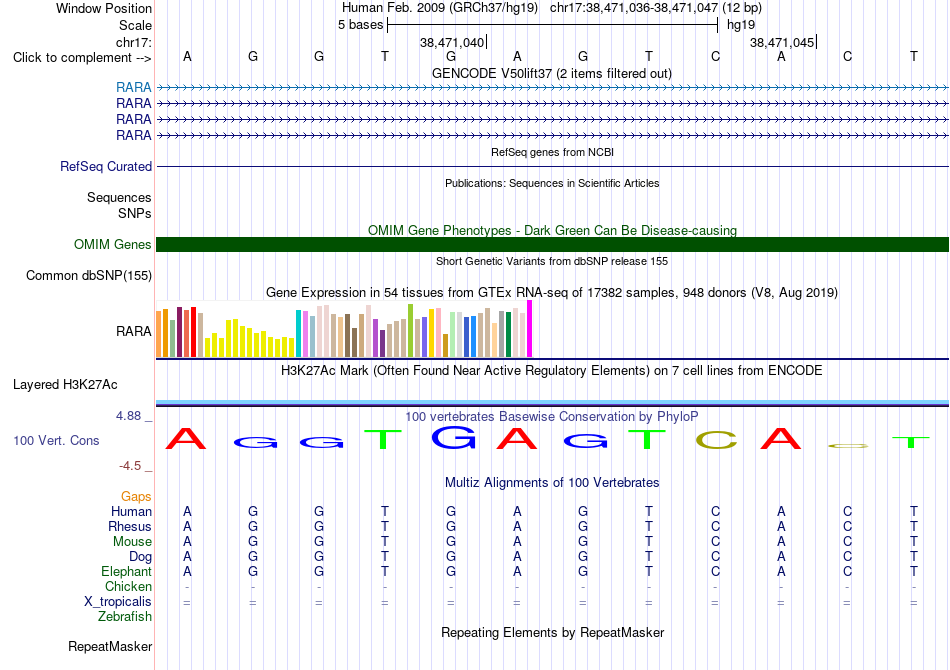Screen dimensions: 950x670
Task: Click the Rhesus alignment row label
Action: pos(130,527)
